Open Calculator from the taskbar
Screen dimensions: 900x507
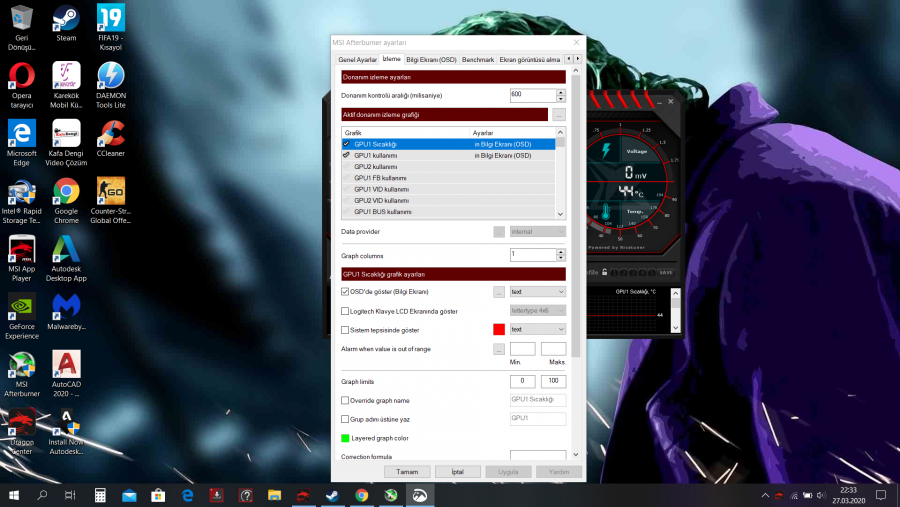pyautogui.click(x=100, y=495)
